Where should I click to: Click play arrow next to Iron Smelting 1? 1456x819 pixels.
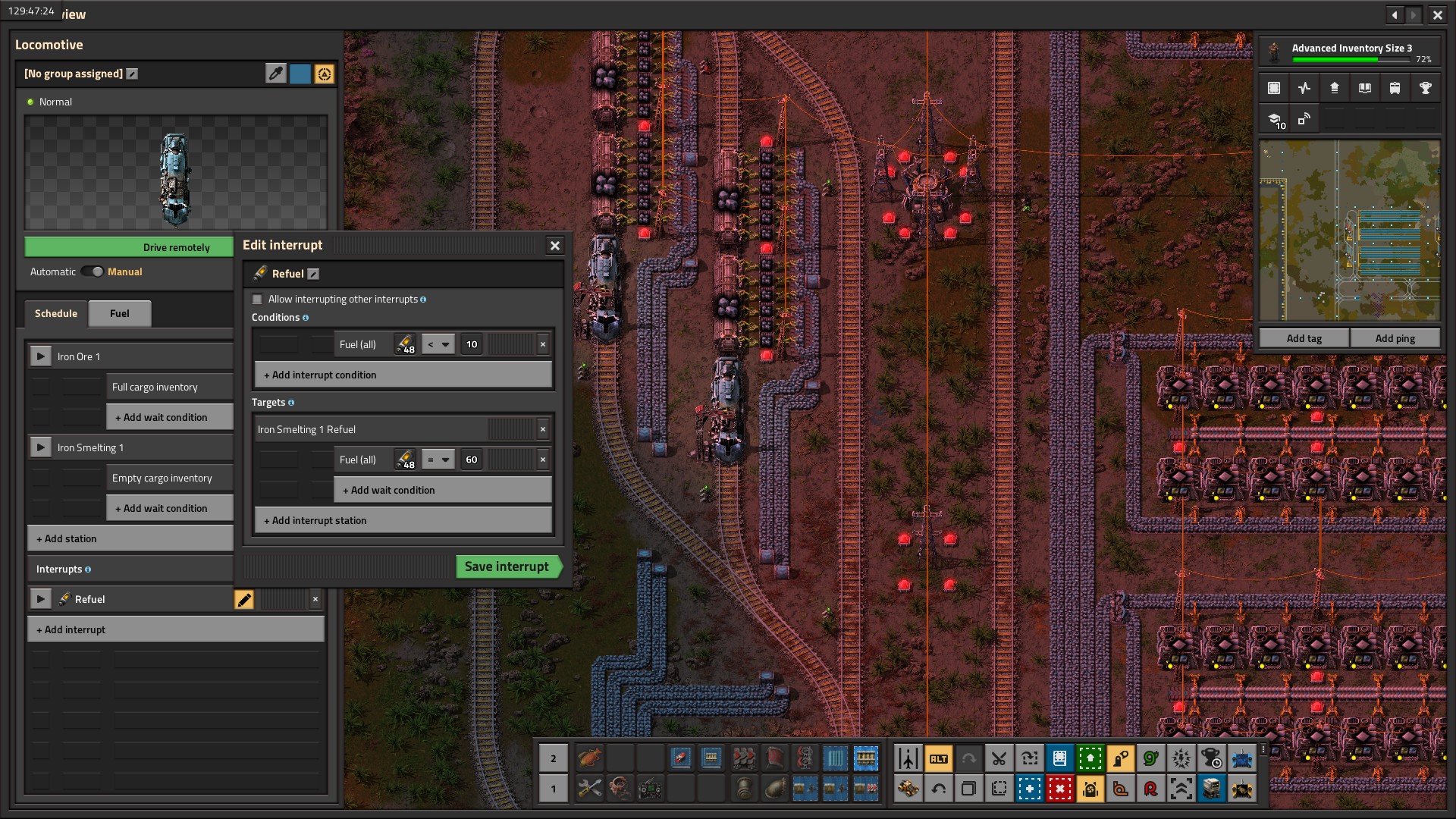[x=40, y=447]
